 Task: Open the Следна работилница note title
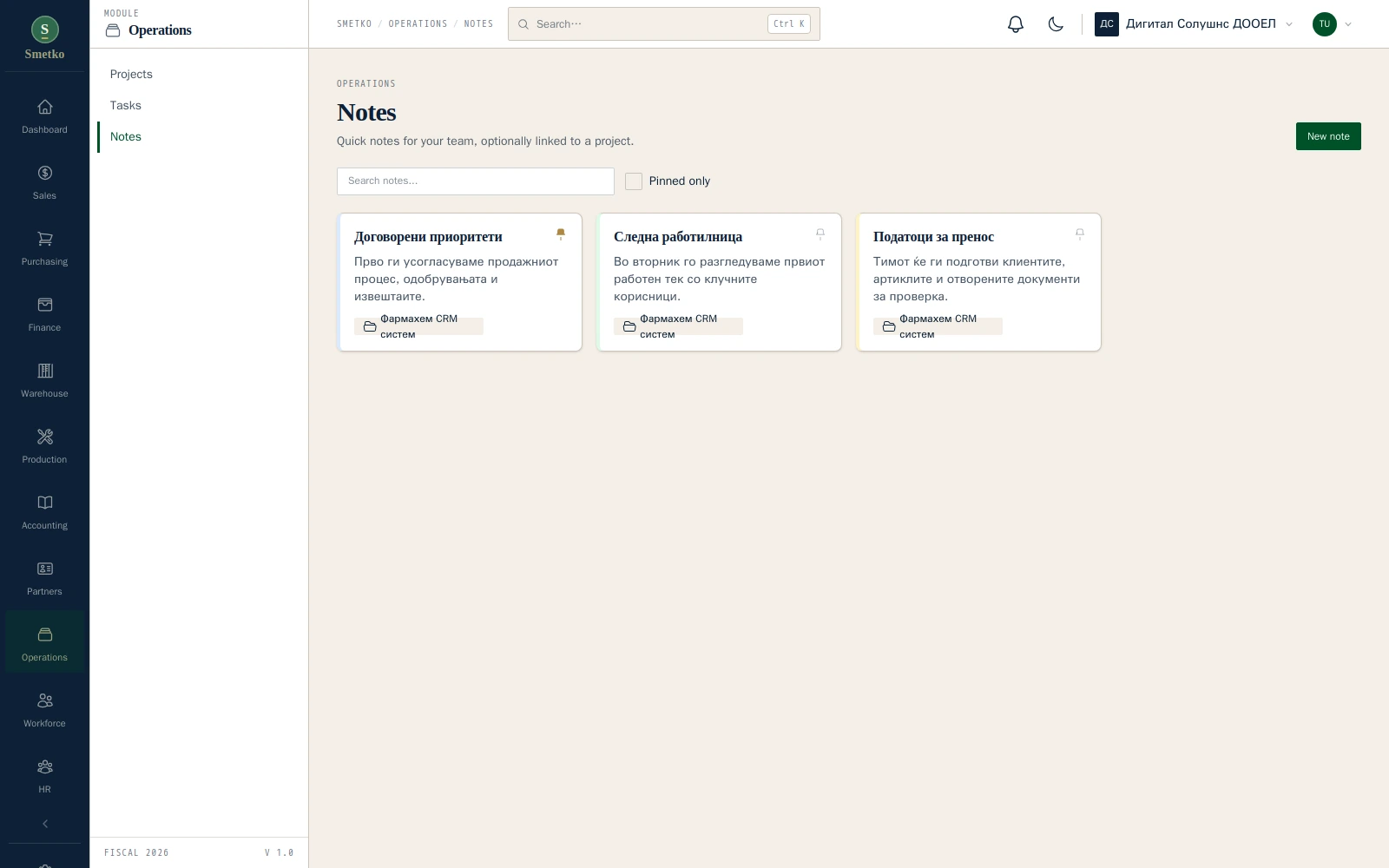pyautogui.click(x=678, y=237)
